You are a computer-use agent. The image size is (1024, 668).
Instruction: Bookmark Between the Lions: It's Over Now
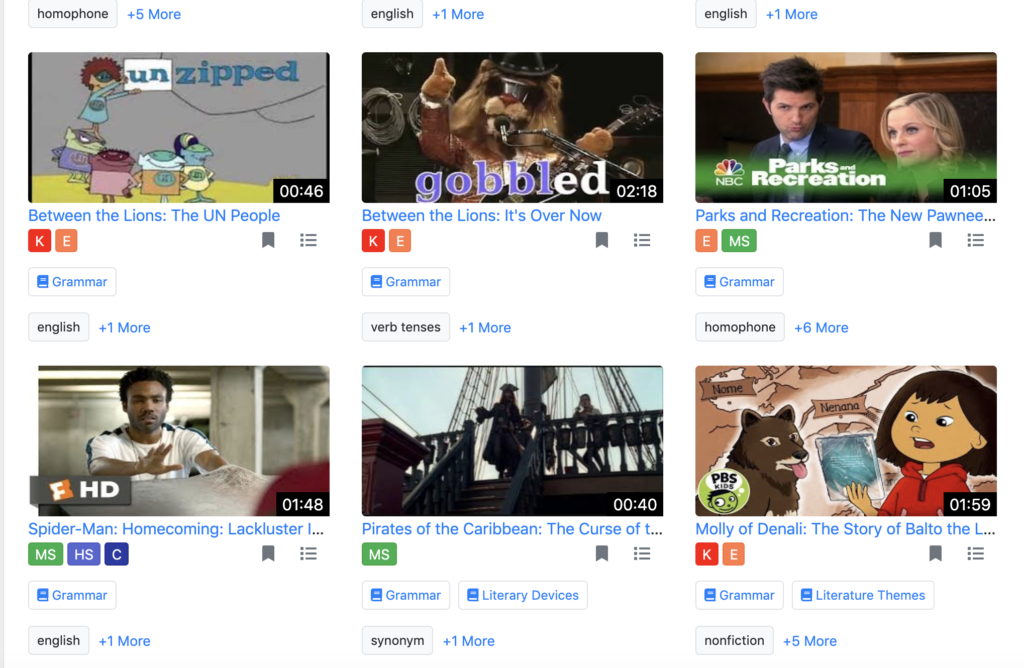click(x=601, y=240)
